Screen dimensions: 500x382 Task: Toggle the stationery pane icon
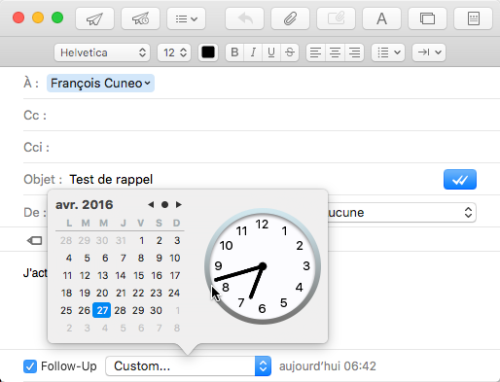click(x=473, y=19)
